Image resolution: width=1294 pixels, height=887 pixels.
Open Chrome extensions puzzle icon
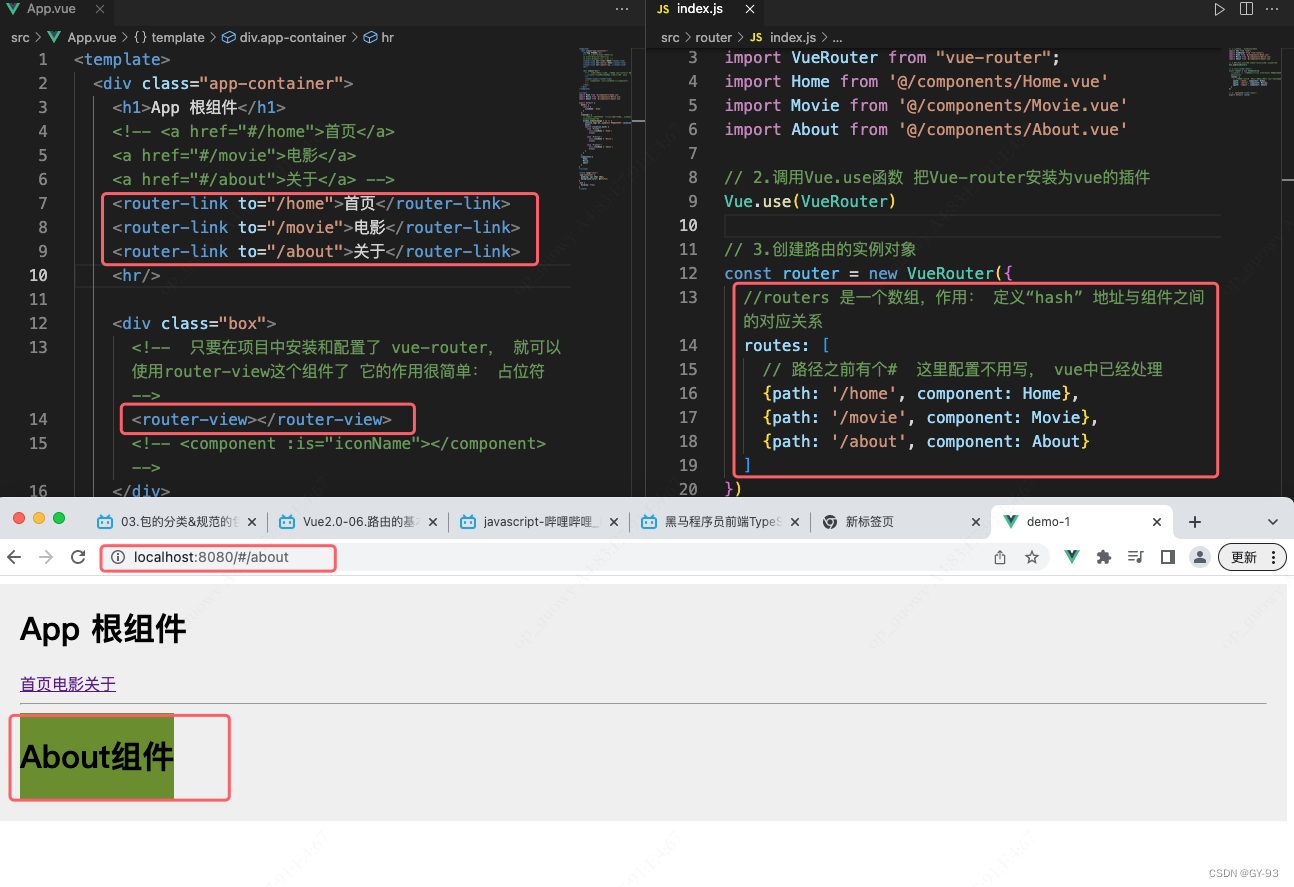tap(1104, 557)
